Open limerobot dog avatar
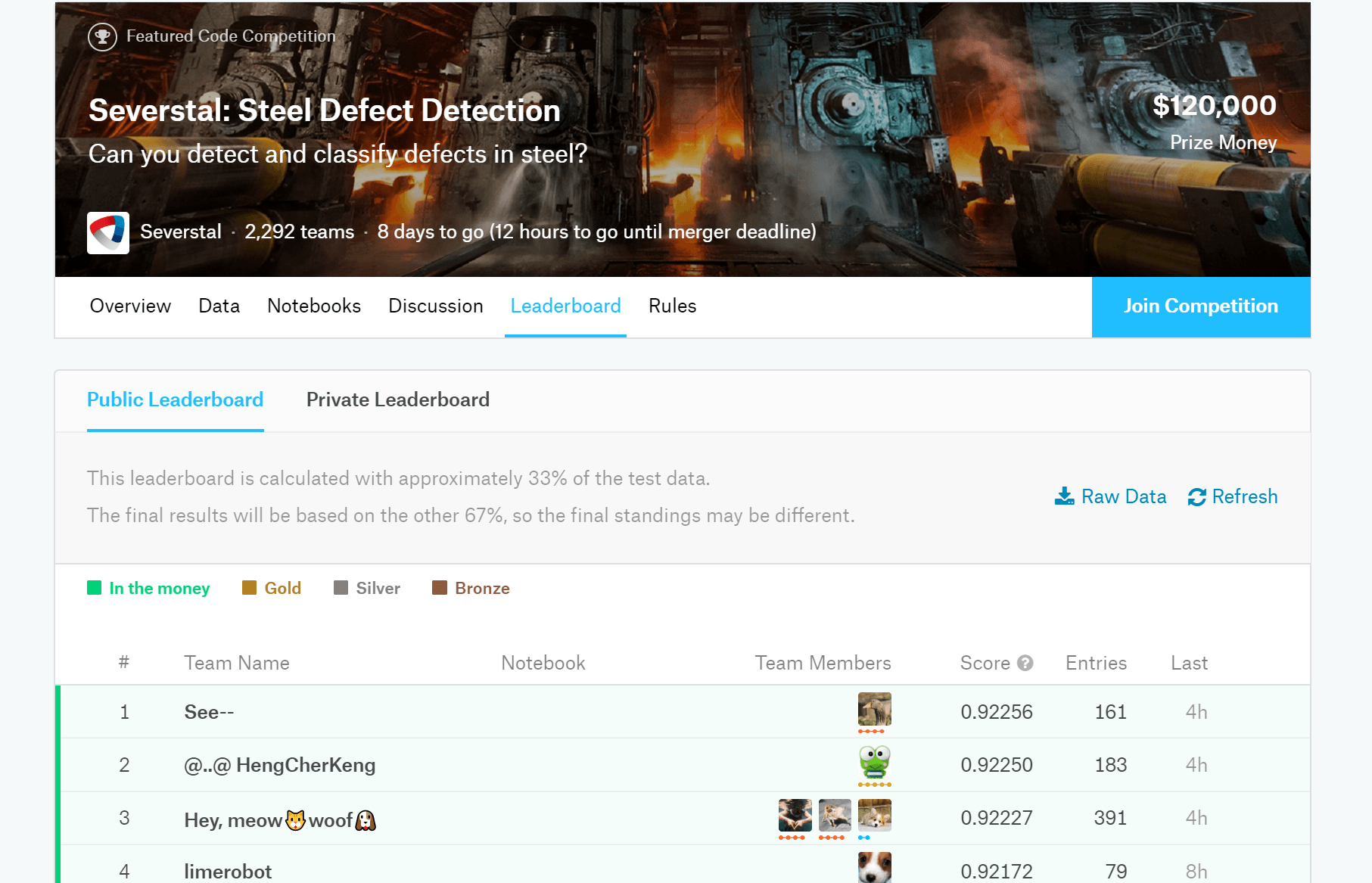 pyautogui.click(x=875, y=867)
